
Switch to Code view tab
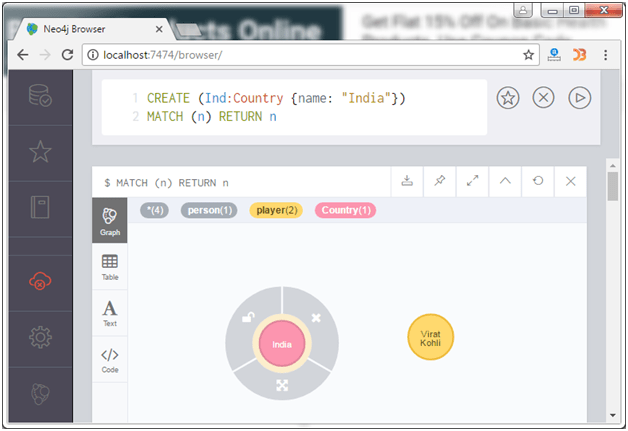point(110,359)
